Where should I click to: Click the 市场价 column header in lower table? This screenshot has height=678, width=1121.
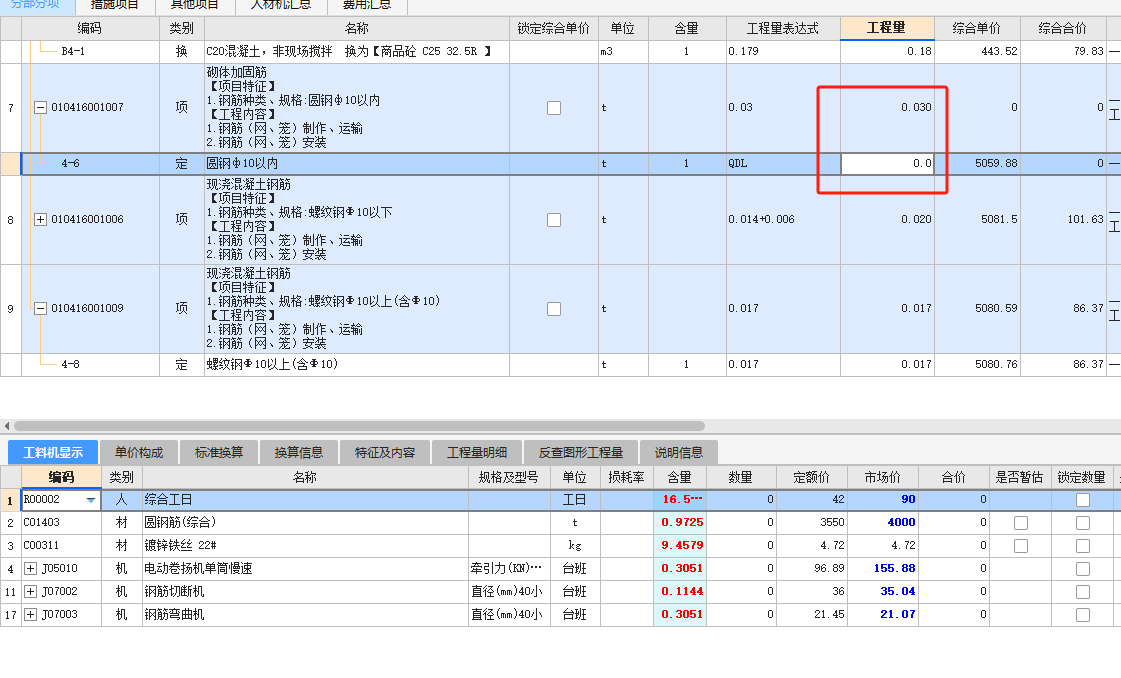coord(882,477)
